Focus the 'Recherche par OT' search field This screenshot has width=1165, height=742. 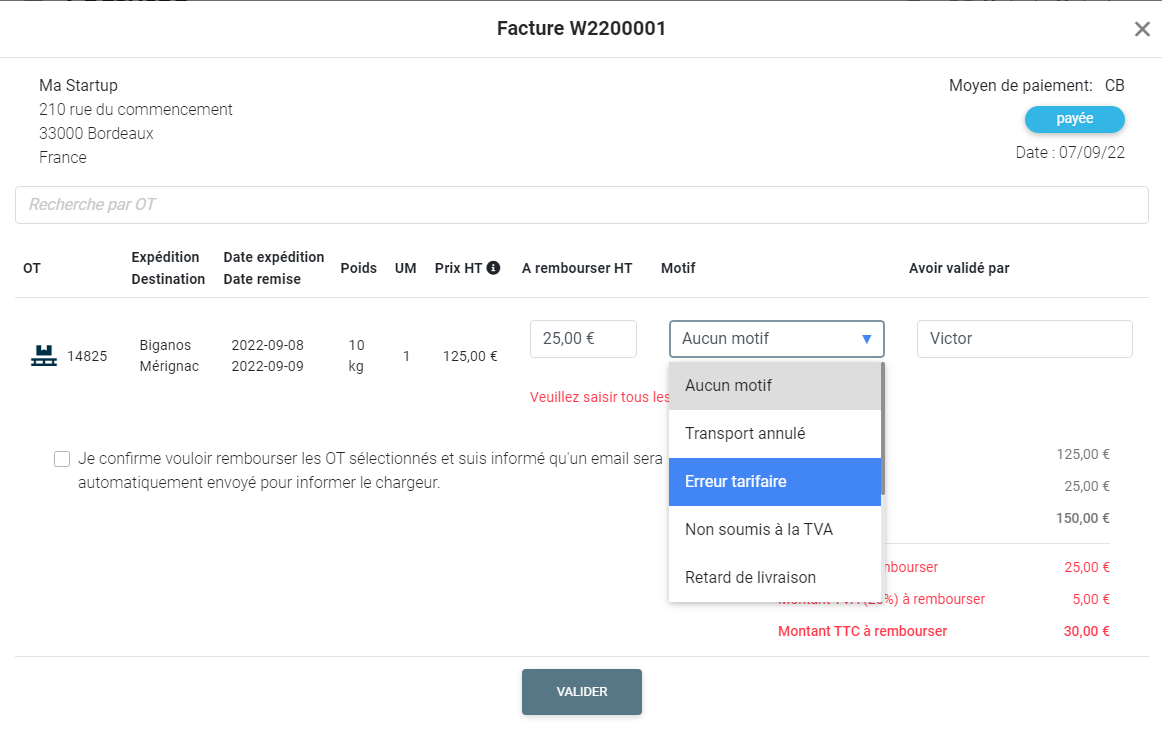tap(581, 205)
